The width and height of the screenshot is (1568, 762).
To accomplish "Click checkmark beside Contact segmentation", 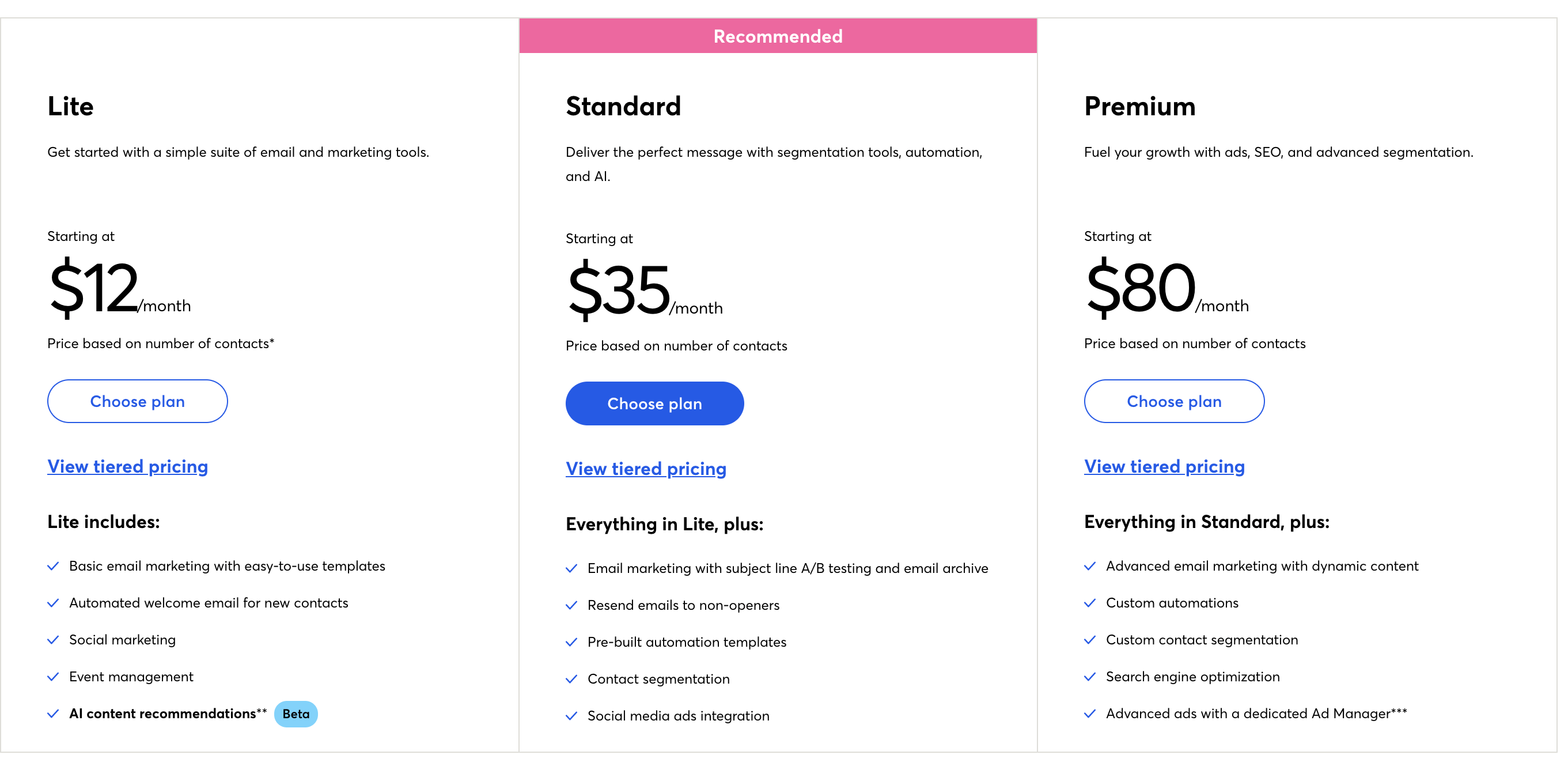I will [x=571, y=679].
